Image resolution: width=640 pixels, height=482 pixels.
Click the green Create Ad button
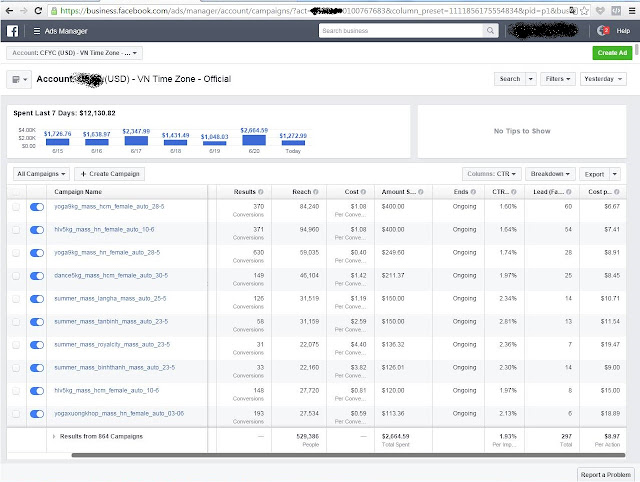(612, 53)
